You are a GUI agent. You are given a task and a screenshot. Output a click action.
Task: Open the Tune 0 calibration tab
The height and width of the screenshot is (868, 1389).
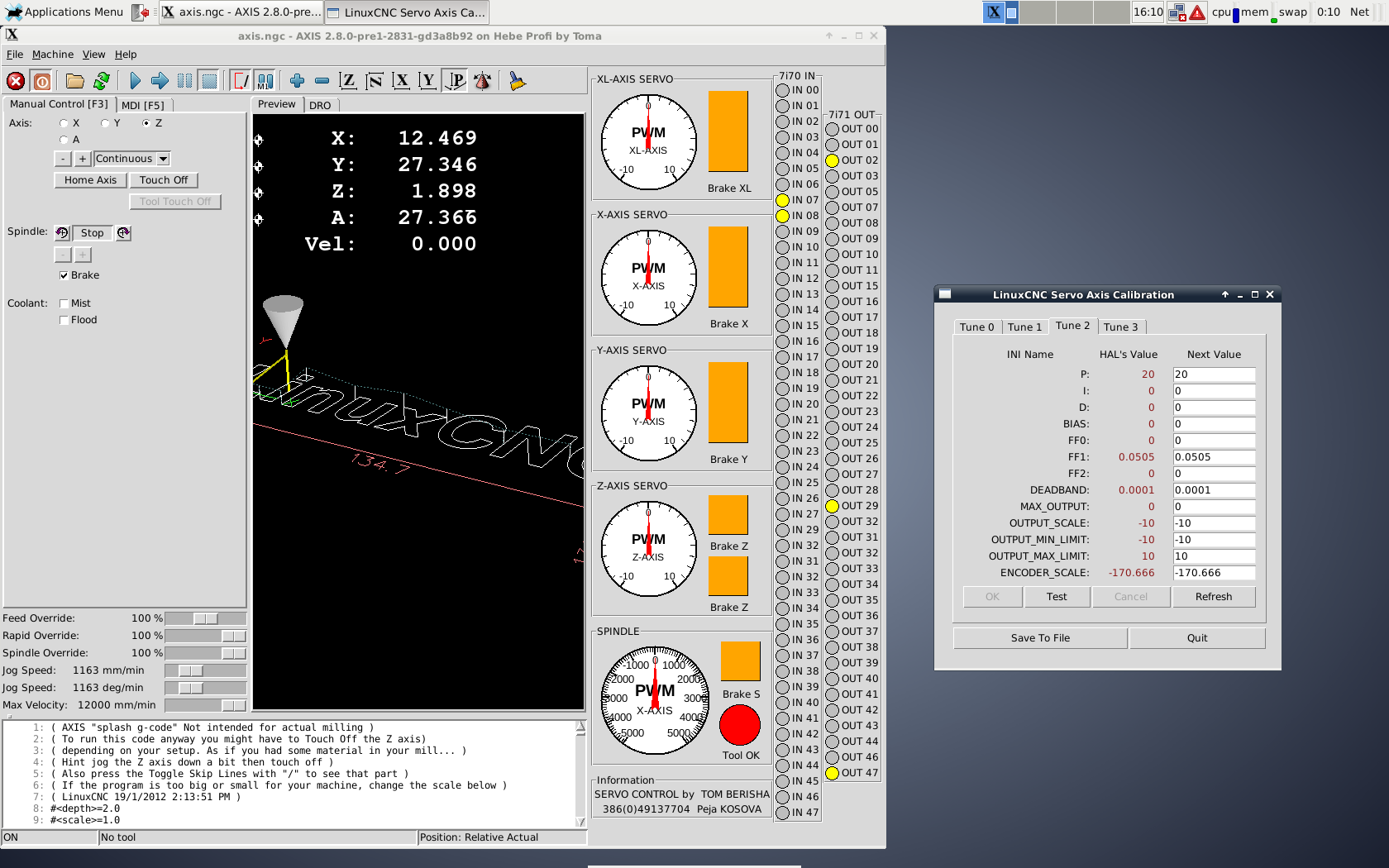coord(976,327)
